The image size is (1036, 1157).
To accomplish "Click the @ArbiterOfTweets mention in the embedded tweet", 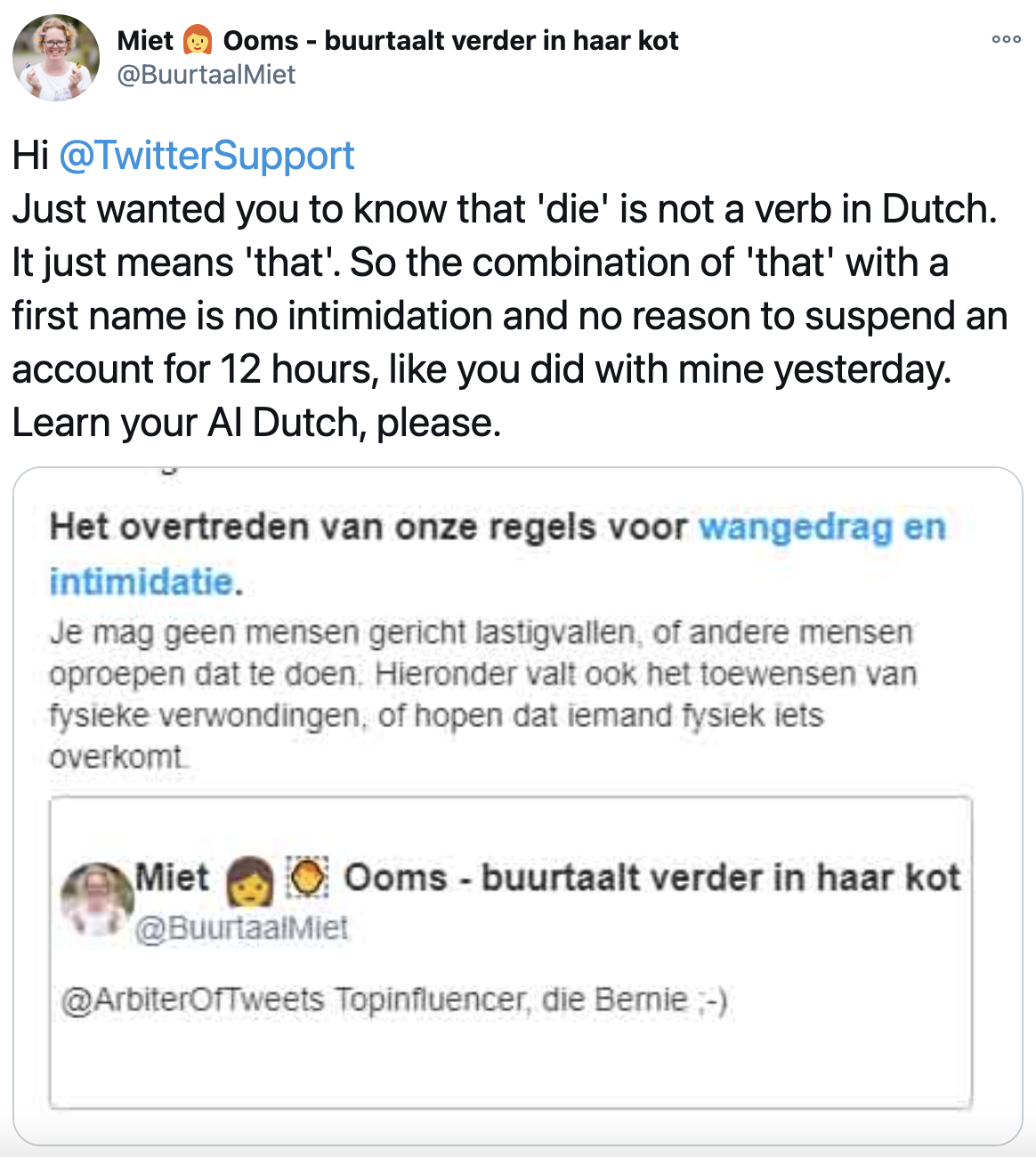I will 192,1000.
